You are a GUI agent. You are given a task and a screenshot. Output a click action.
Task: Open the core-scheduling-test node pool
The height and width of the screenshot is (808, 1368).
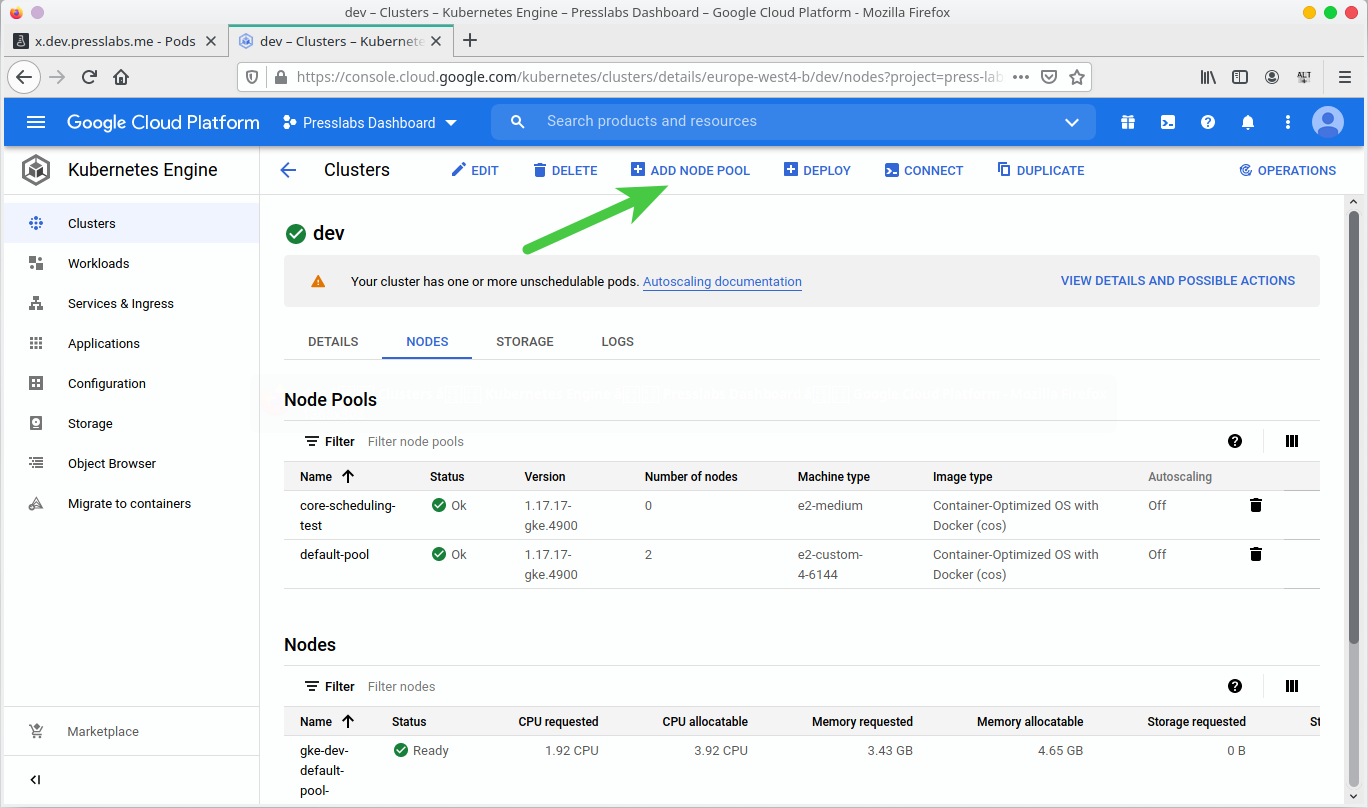(348, 515)
